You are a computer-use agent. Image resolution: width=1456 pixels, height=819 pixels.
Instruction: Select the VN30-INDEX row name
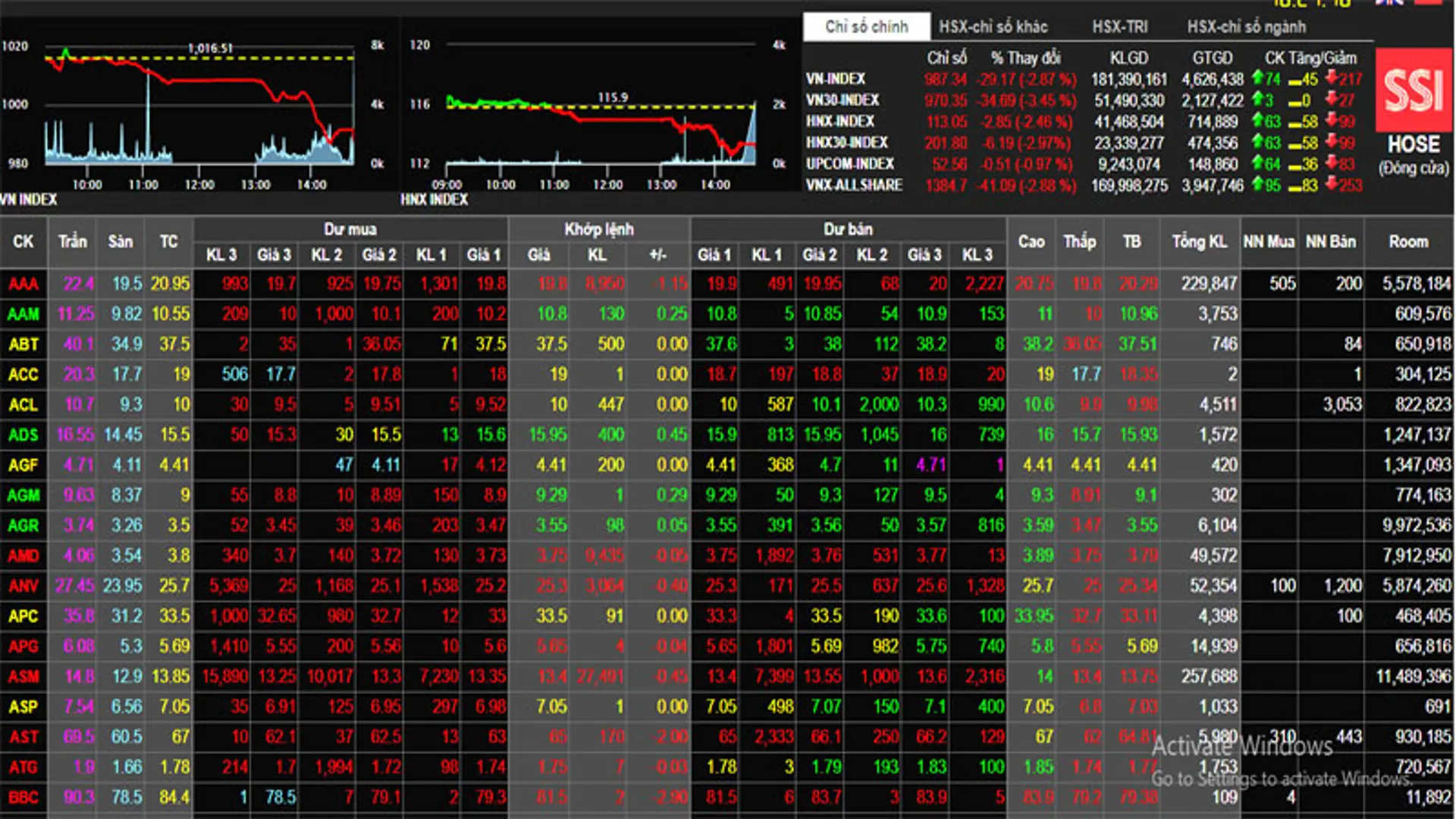click(x=843, y=100)
